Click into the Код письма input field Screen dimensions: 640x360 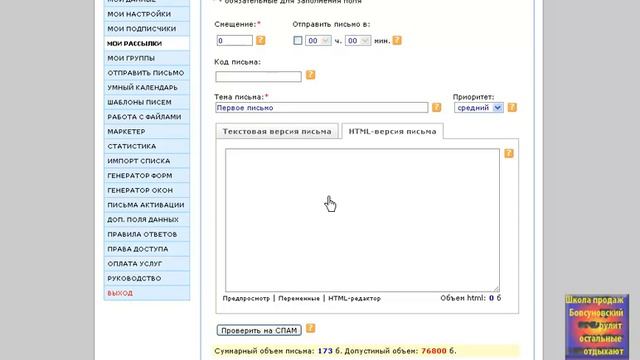pos(258,76)
